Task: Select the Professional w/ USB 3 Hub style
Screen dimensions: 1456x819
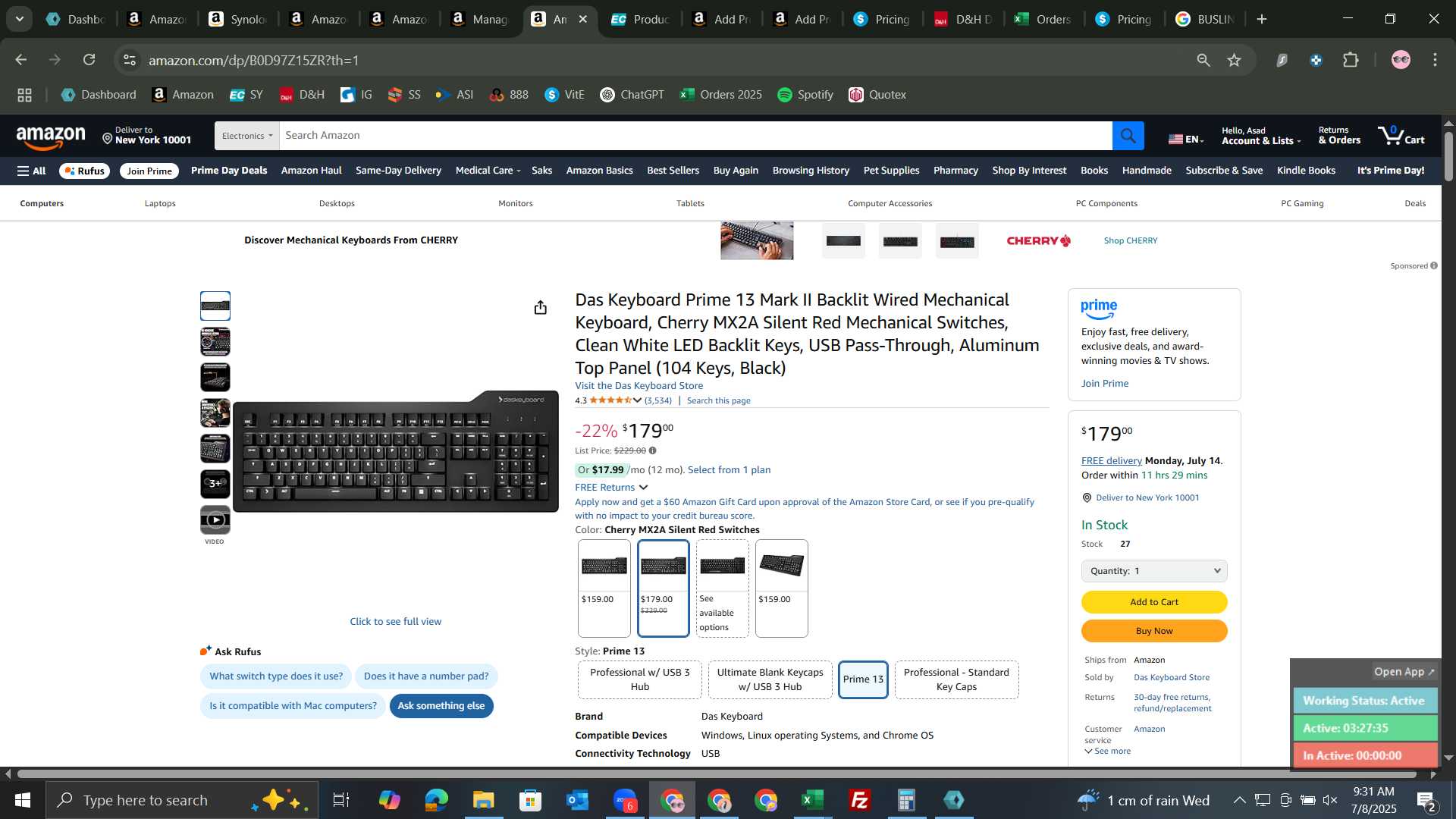Action: (x=639, y=679)
